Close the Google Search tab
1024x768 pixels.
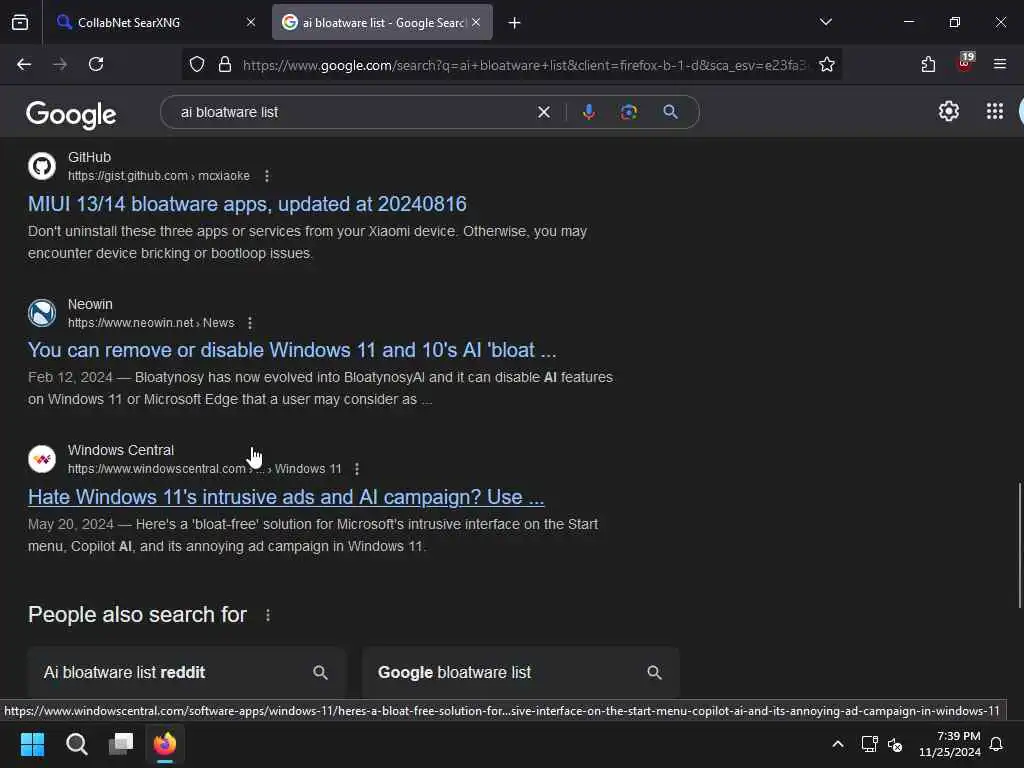[x=476, y=22]
